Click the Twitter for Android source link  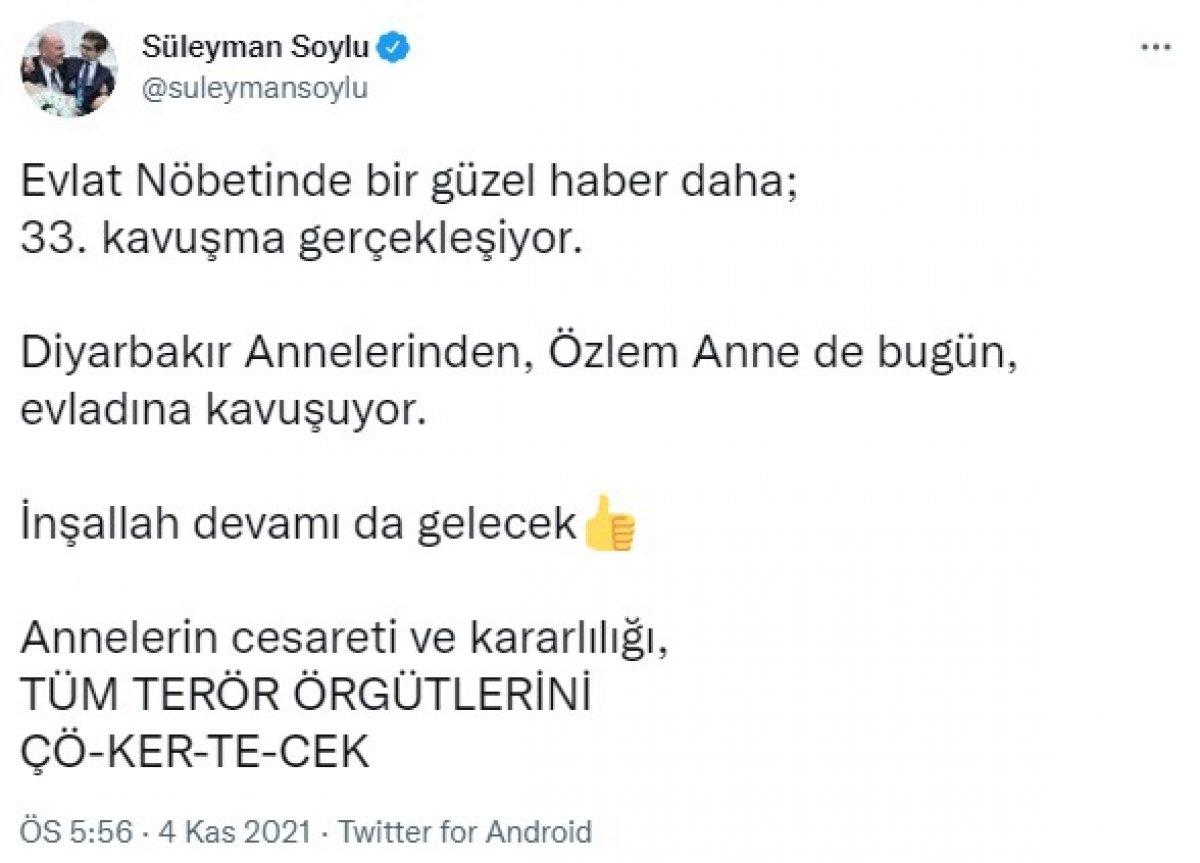[466, 829]
